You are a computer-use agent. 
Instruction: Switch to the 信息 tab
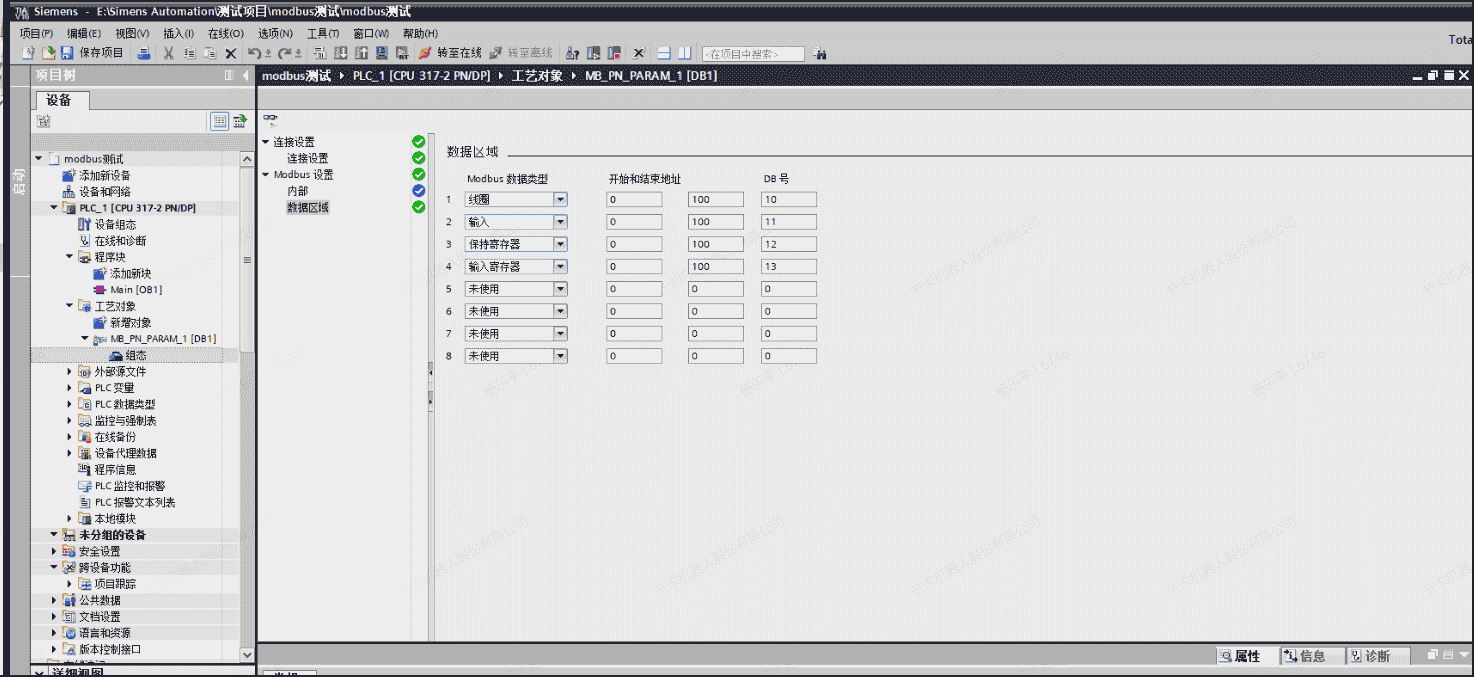click(1304, 656)
